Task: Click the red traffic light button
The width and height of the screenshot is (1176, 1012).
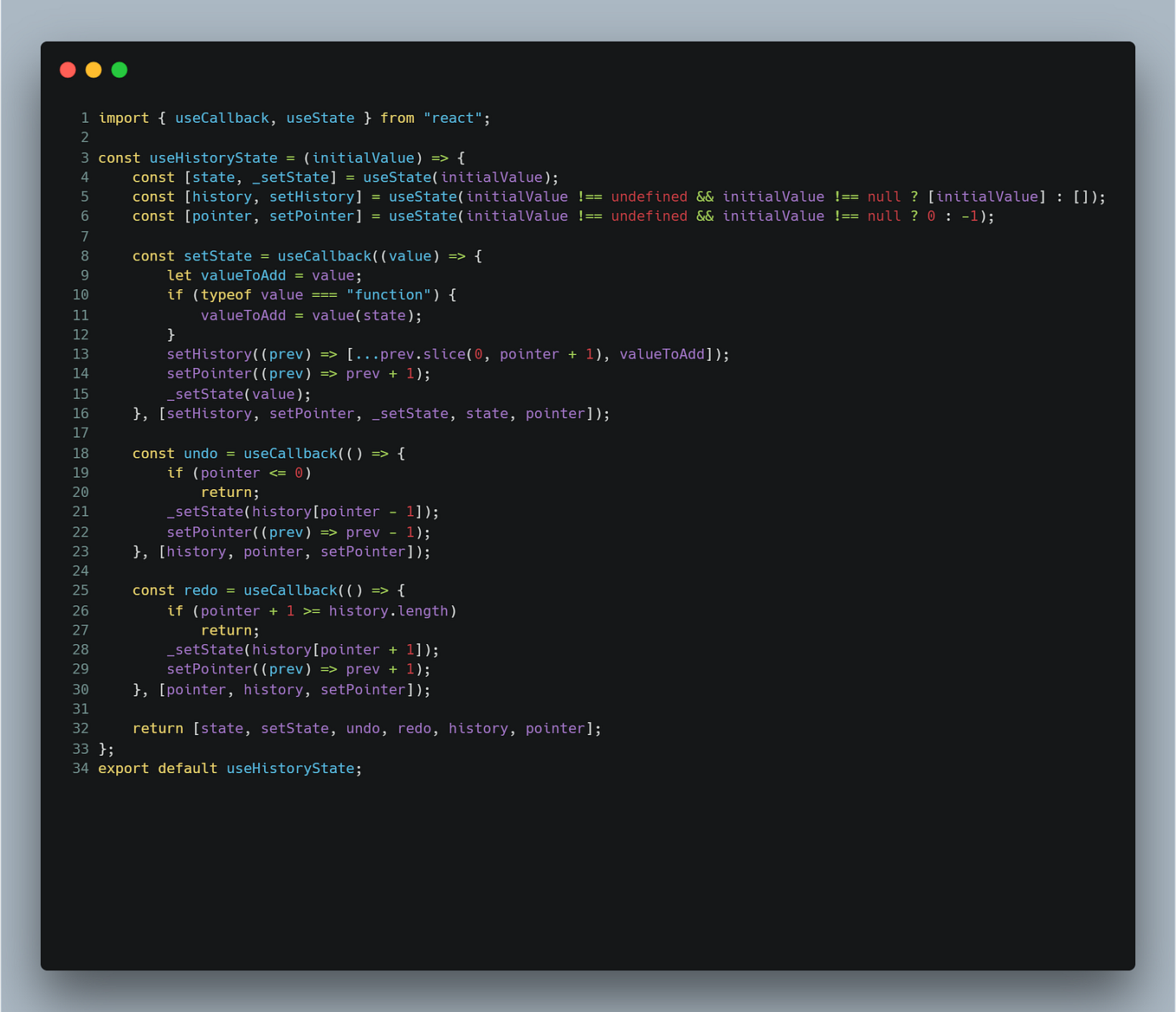Action: 68,69
